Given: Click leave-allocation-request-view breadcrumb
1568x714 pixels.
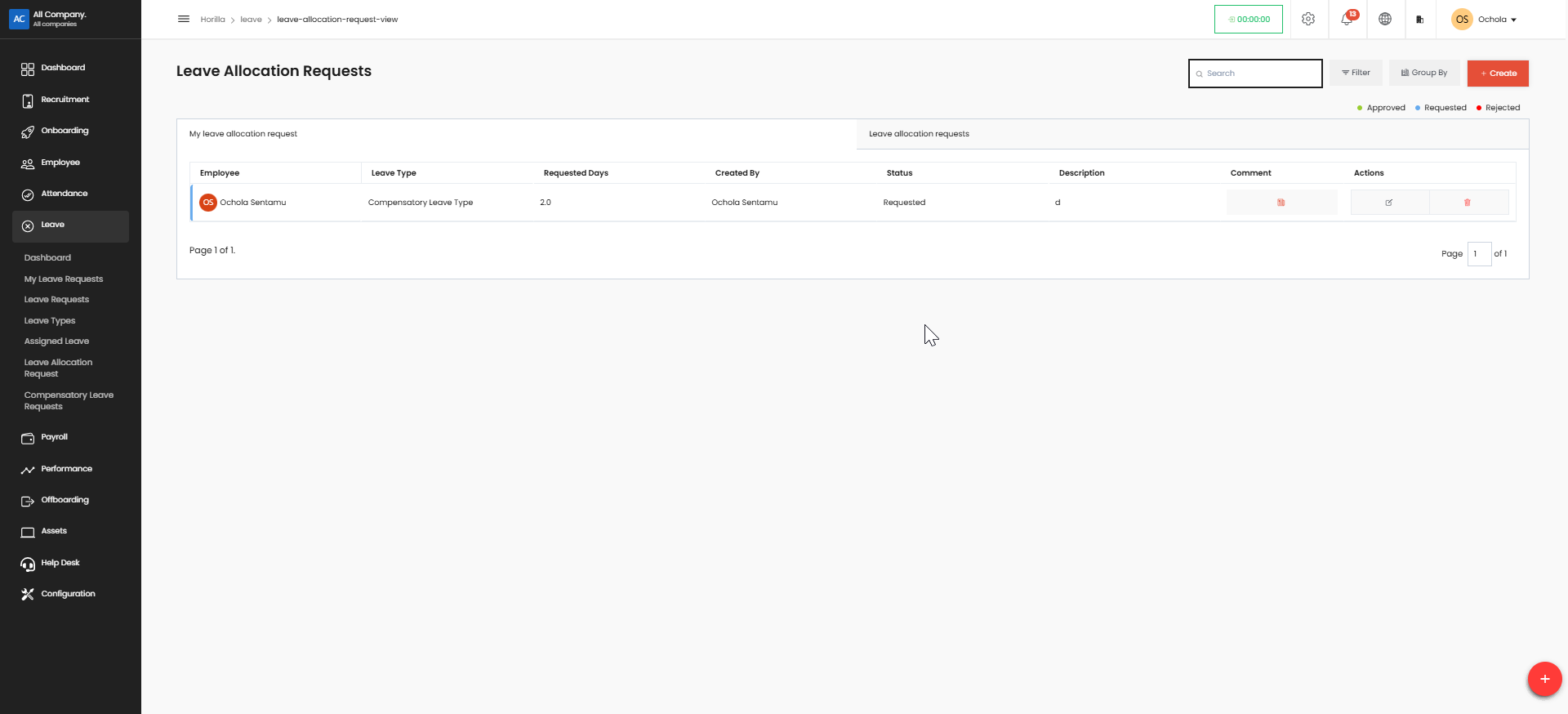Looking at the screenshot, I should click(337, 20).
